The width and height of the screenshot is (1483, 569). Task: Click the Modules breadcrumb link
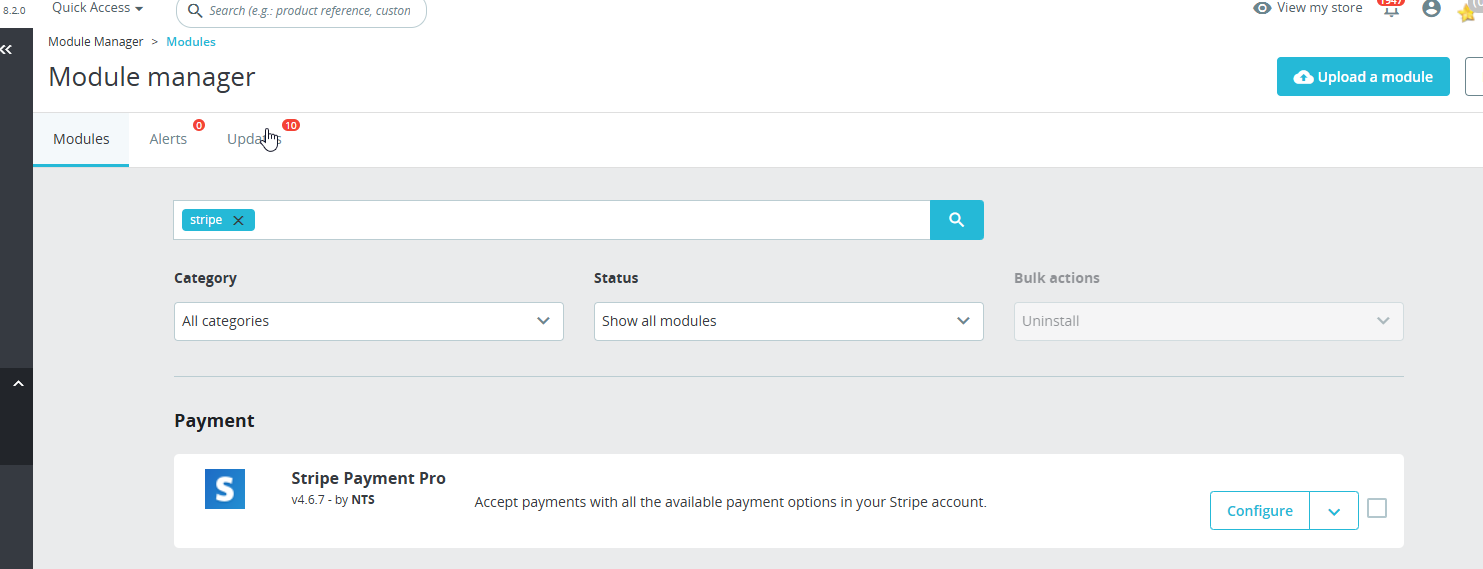191,42
